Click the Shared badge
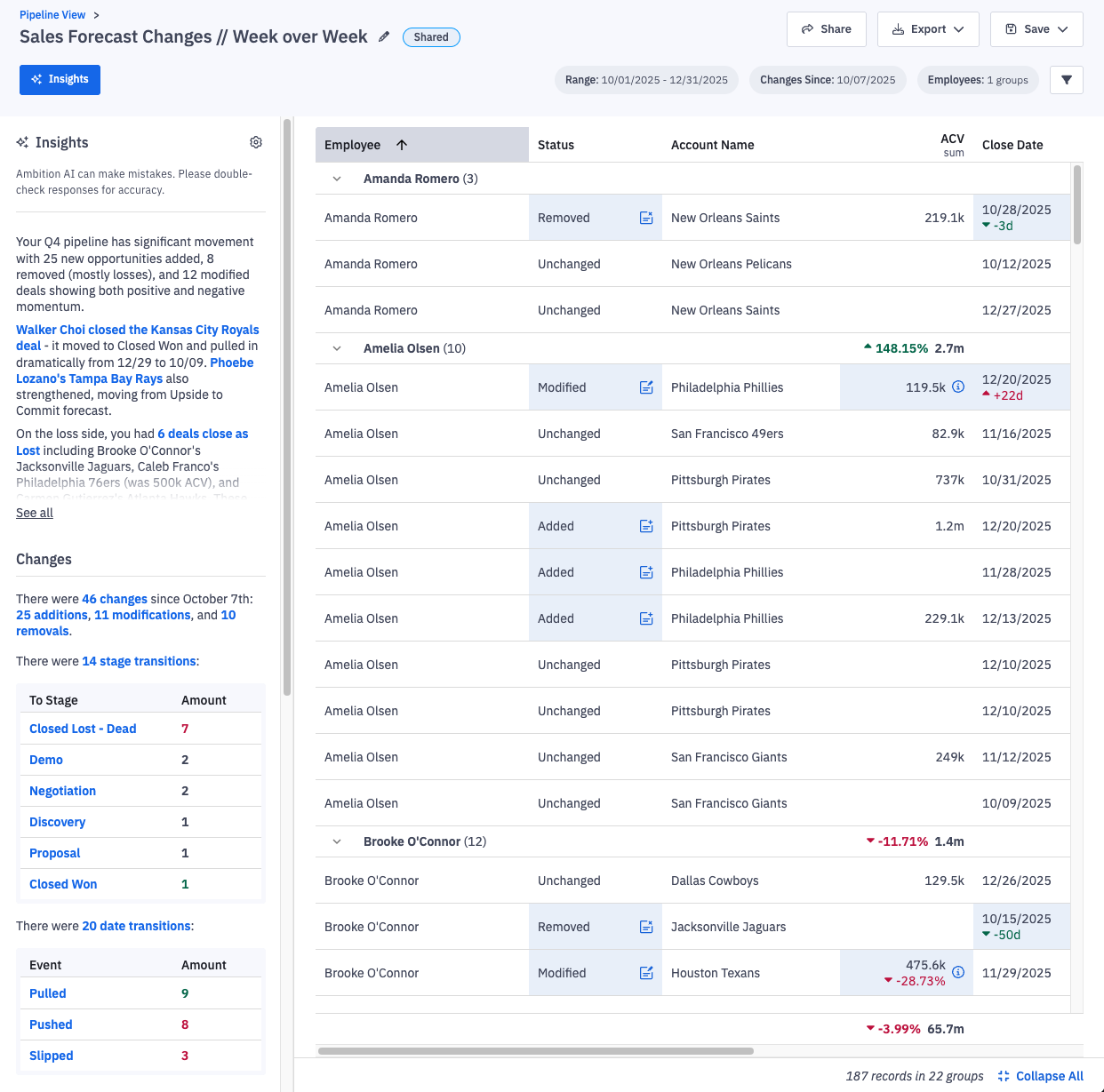This screenshot has width=1104, height=1092. point(431,37)
